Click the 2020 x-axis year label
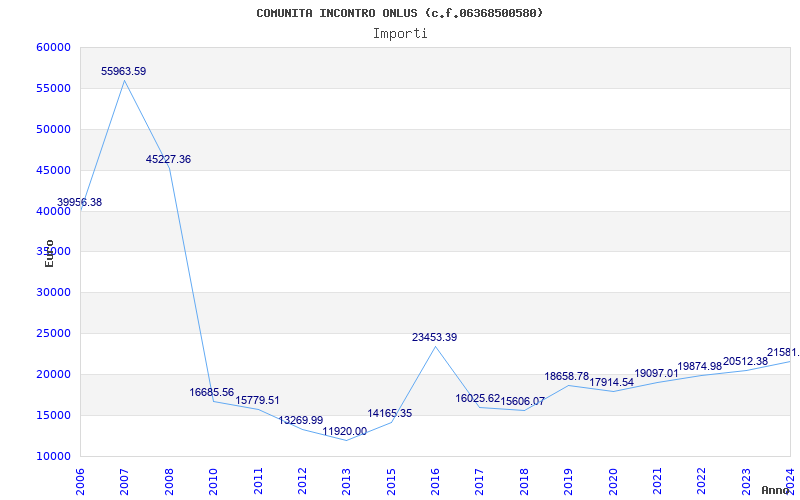The image size is (800, 500). tap(613, 481)
